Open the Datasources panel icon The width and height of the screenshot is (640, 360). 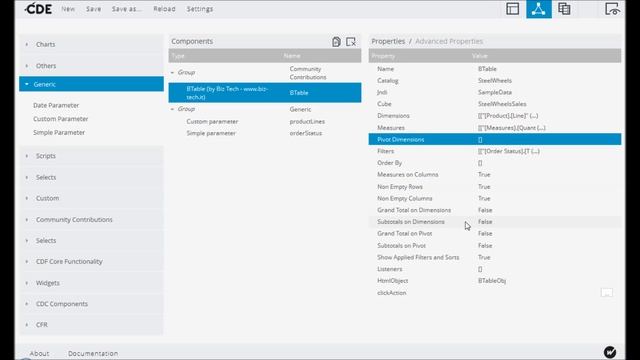564,9
